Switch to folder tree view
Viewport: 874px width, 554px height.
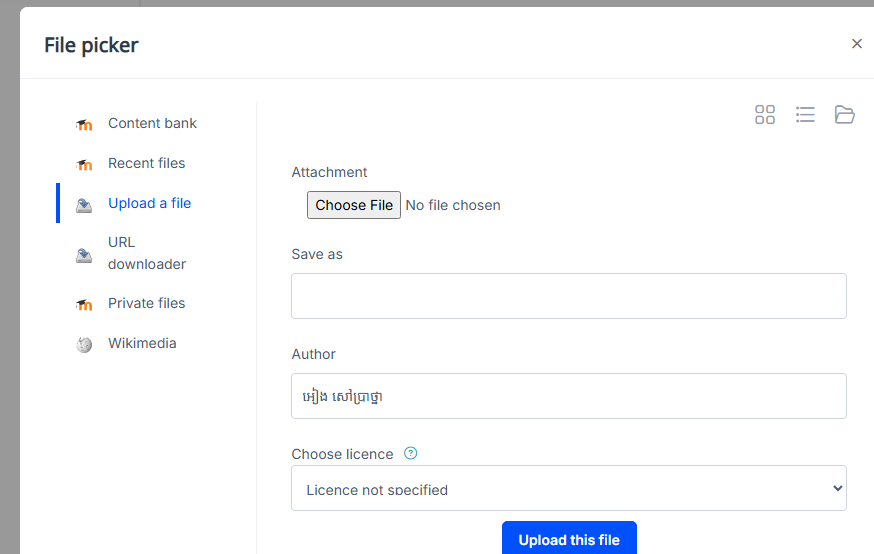coord(845,115)
